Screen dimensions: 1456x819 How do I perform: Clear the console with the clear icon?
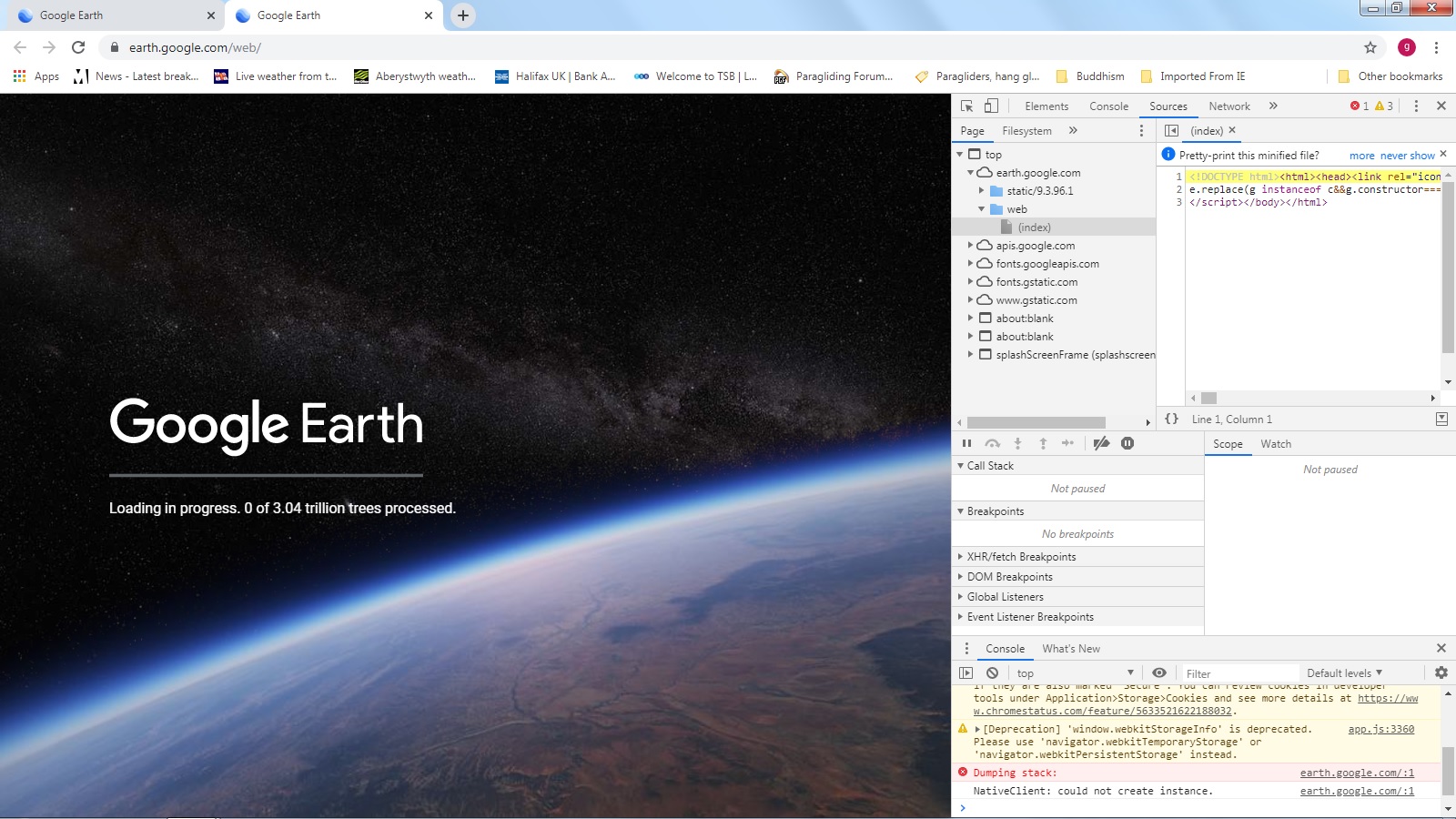(992, 673)
